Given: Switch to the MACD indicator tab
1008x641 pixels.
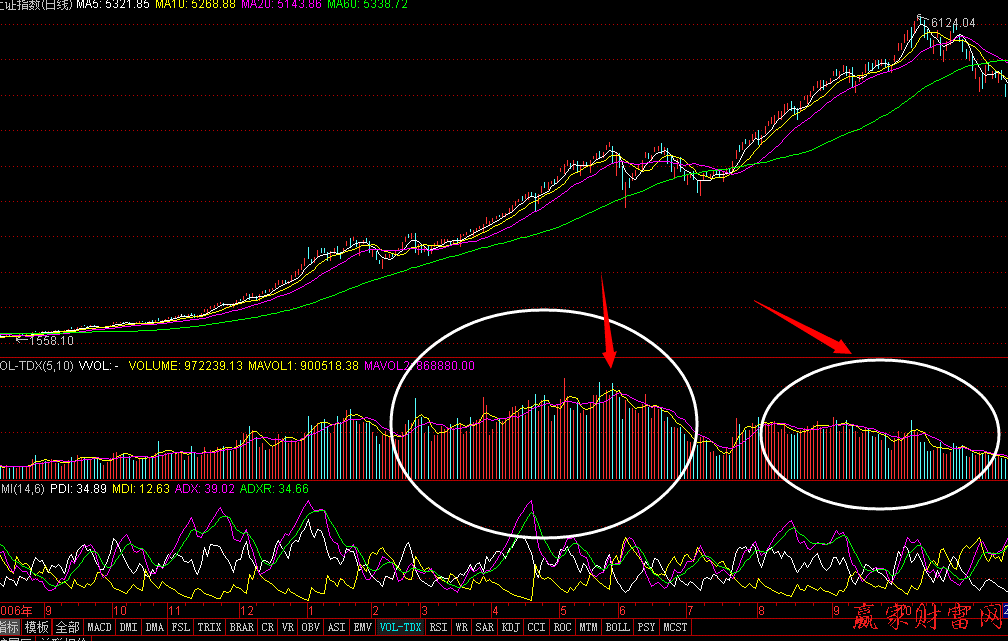Looking at the screenshot, I should tap(100, 628).
